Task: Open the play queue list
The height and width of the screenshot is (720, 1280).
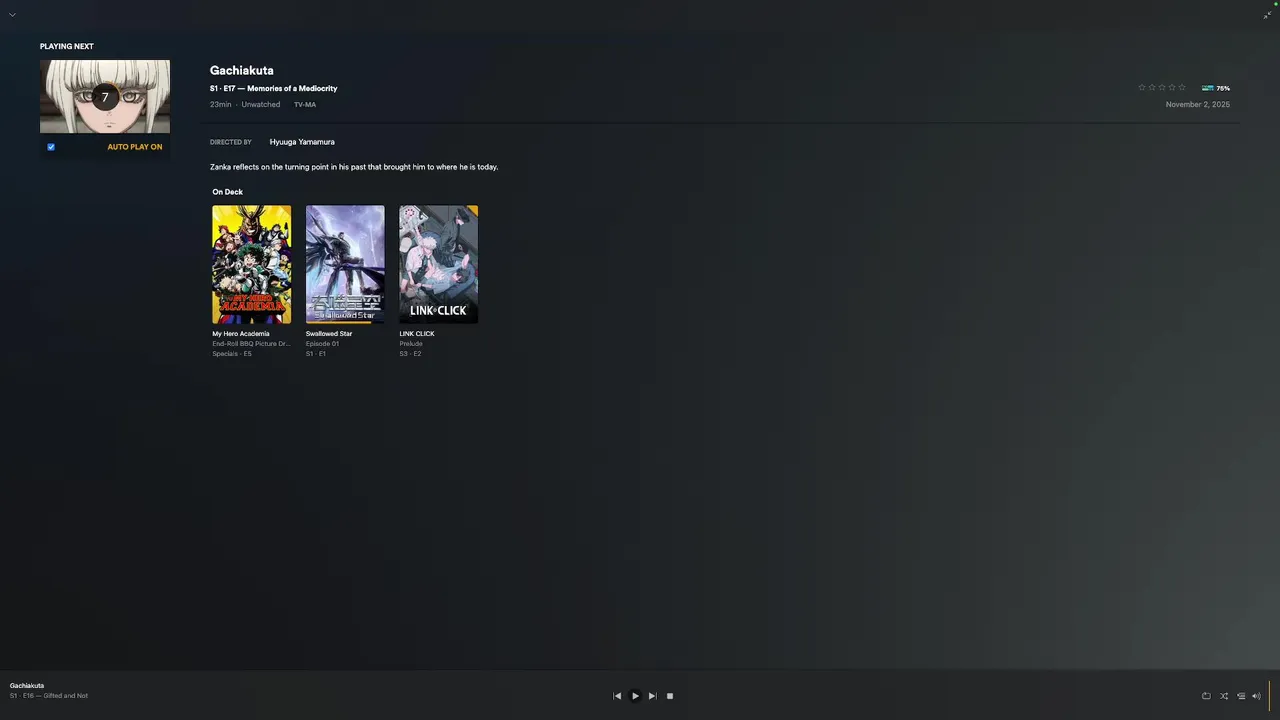Action: pyautogui.click(x=1240, y=696)
